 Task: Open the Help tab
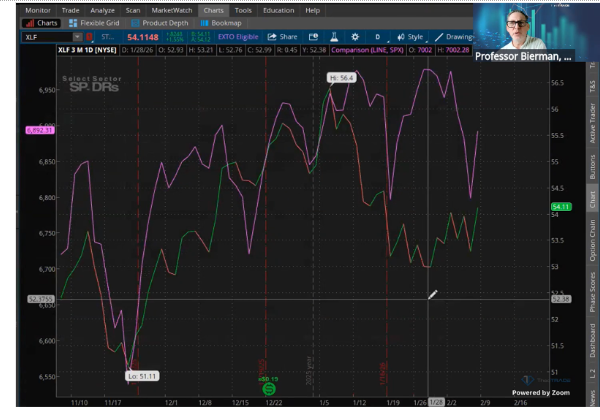[x=312, y=10]
